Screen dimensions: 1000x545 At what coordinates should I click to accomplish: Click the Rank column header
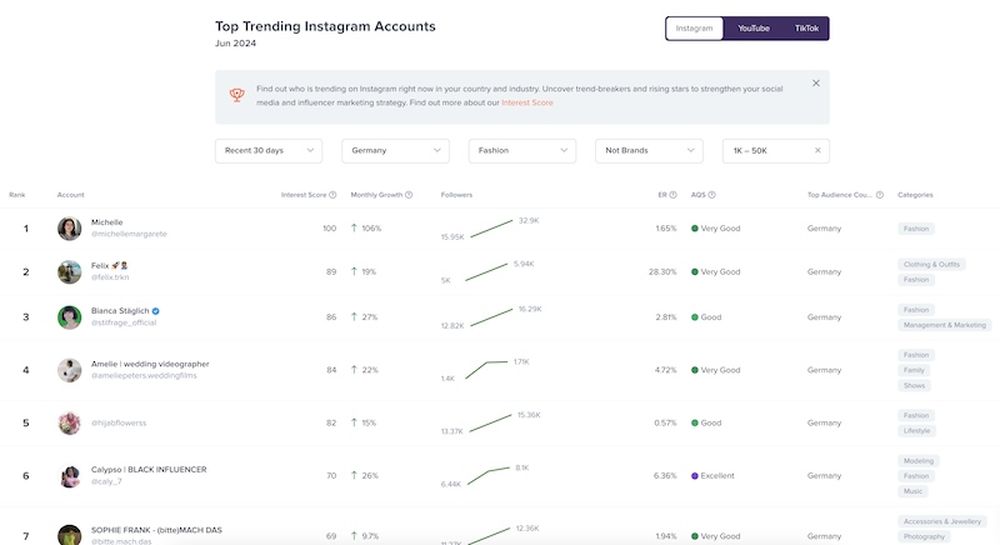pos(17,195)
